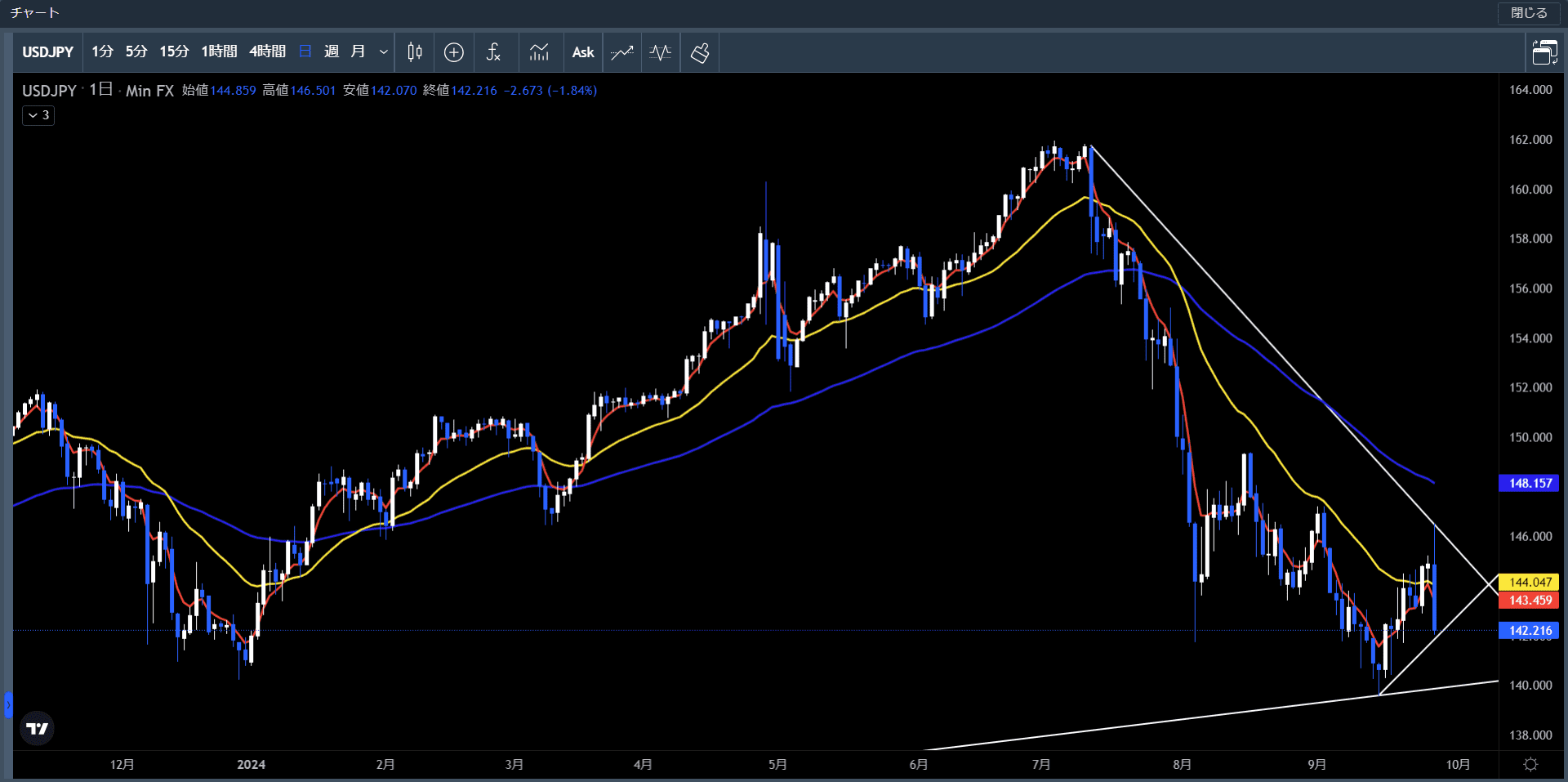Click the 138.000 price axis label
Screen dimensions: 1568x782
(x=1530, y=735)
